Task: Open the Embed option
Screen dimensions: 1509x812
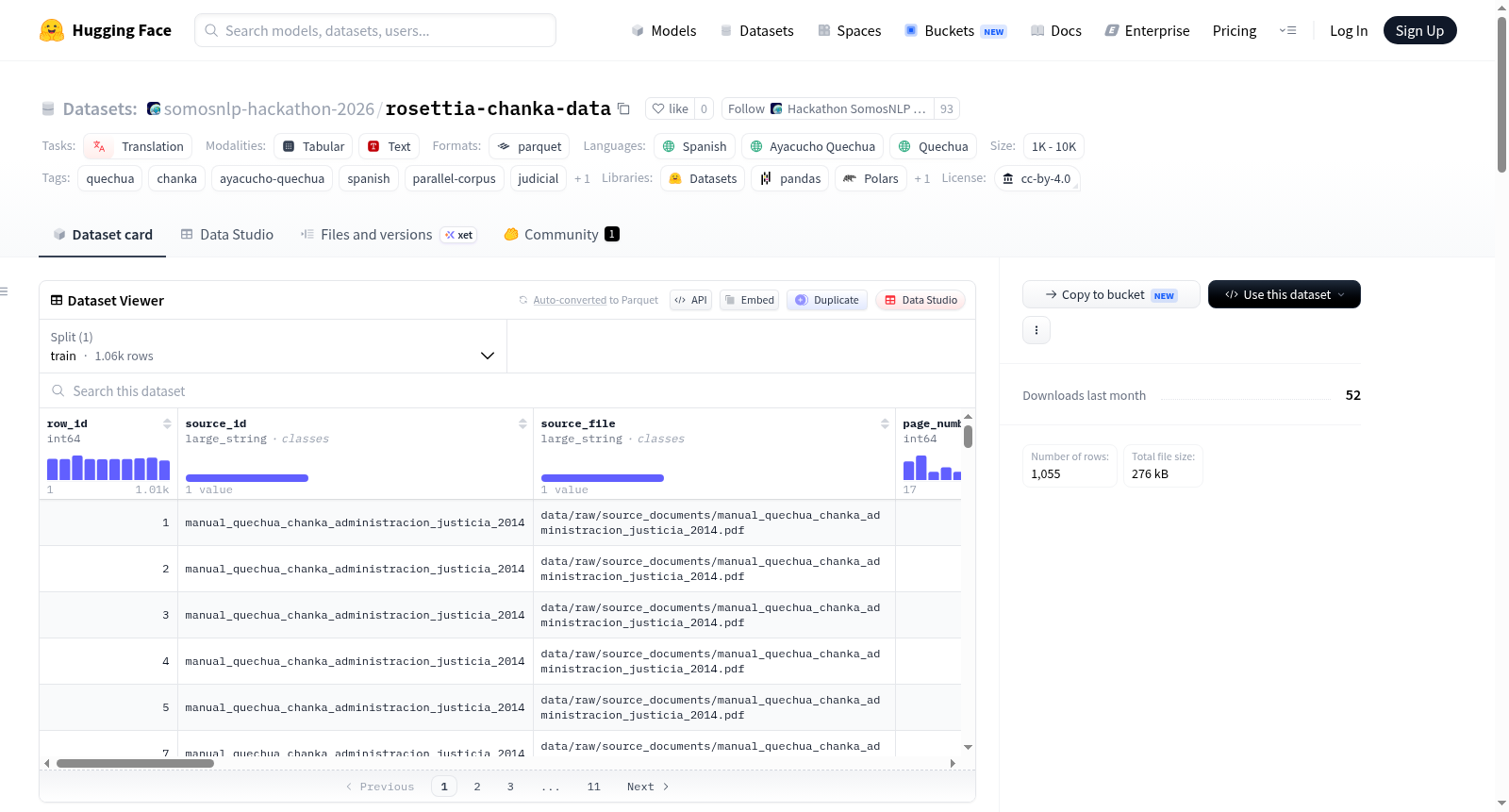Action: click(749, 300)
